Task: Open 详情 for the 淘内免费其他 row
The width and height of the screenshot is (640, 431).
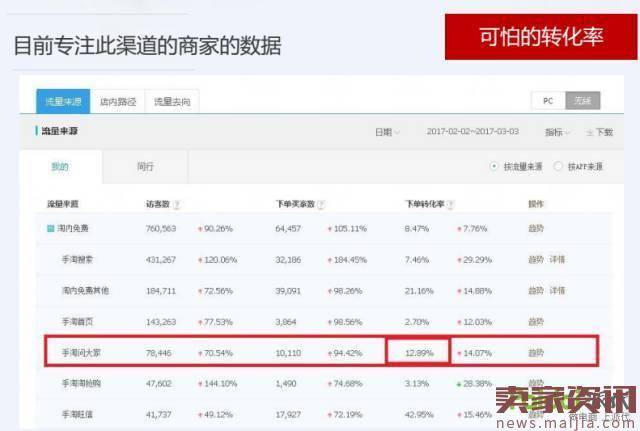Action: click(x=557, y=291)
